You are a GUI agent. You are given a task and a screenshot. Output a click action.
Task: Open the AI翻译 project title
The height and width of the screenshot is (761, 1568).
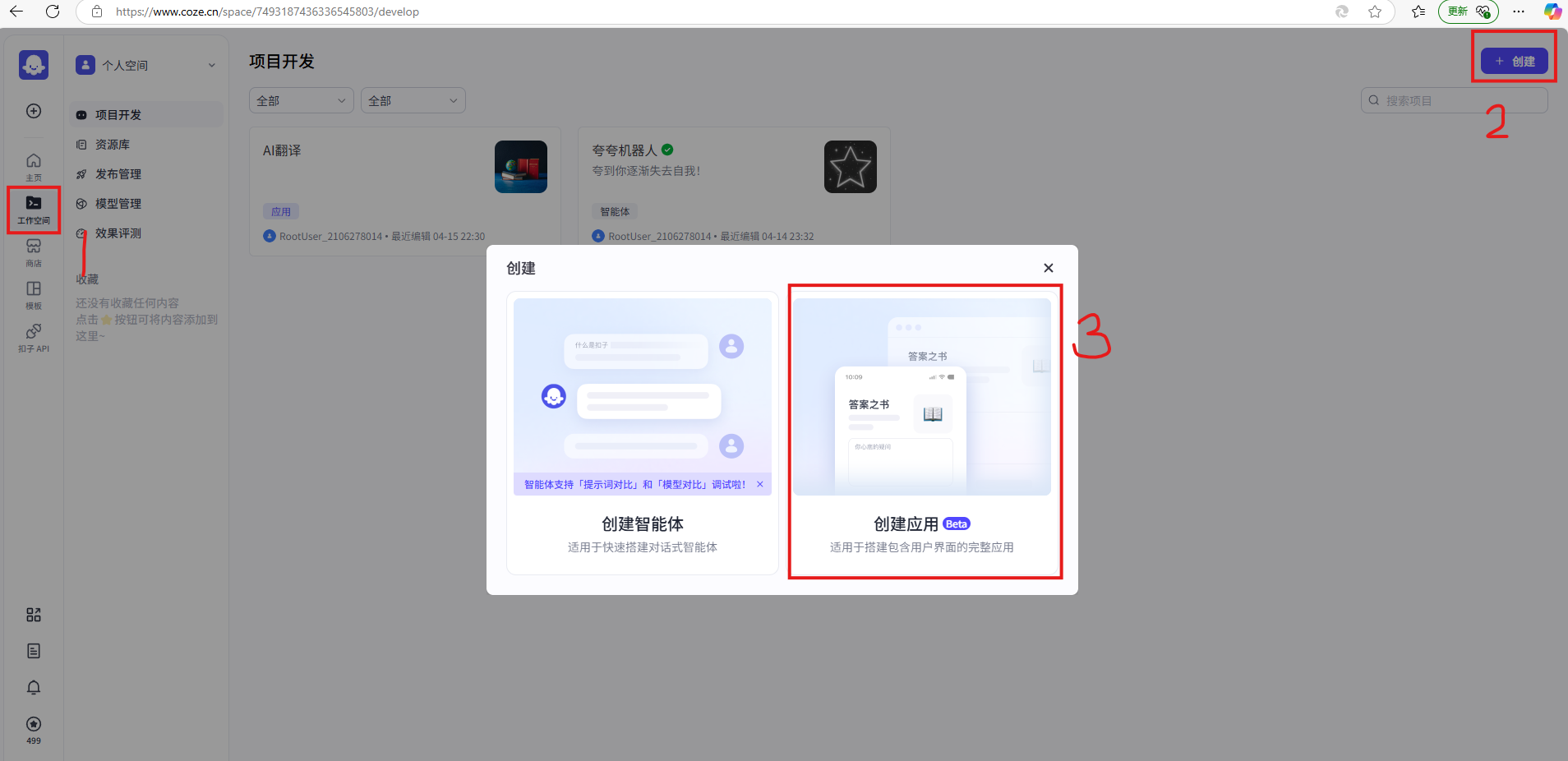282,150
